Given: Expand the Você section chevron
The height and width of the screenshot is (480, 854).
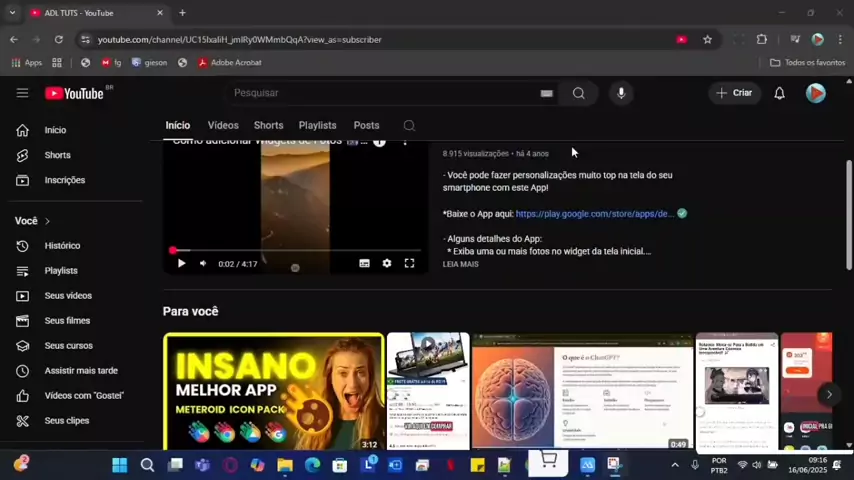Looking at the screenshot, I should [47, 221].
